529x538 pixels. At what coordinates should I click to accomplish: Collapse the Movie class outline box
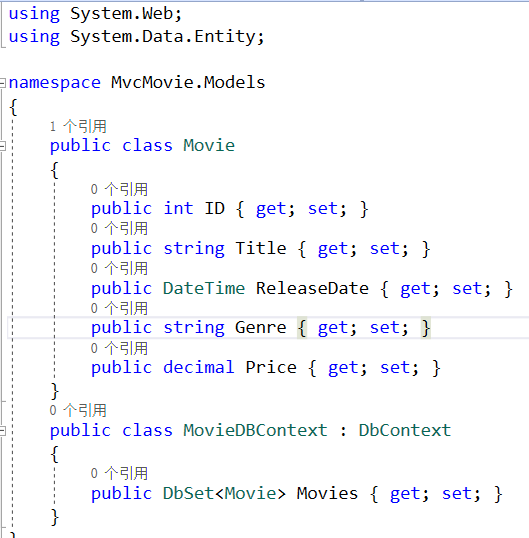(3, 147)
